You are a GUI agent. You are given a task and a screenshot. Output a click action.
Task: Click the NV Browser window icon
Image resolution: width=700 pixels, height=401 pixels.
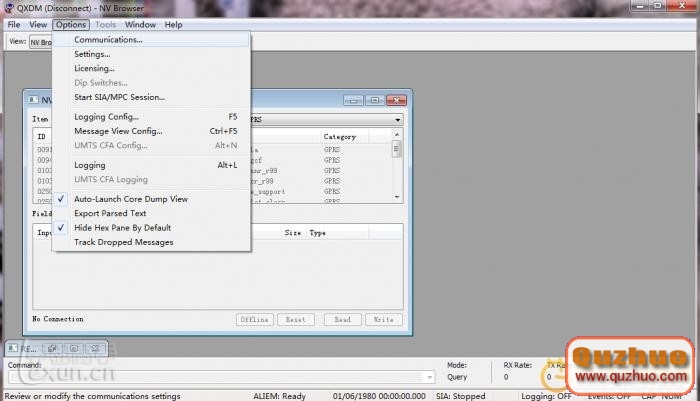pos(33,100)
